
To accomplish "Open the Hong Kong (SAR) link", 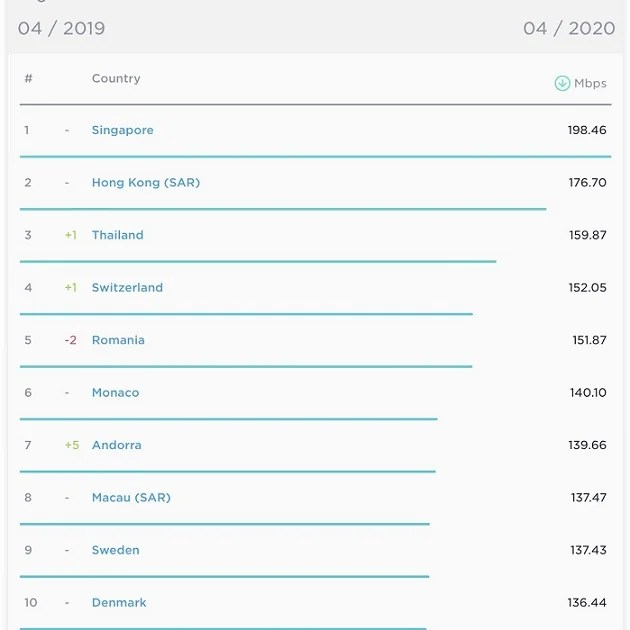I will click(145, 183).
